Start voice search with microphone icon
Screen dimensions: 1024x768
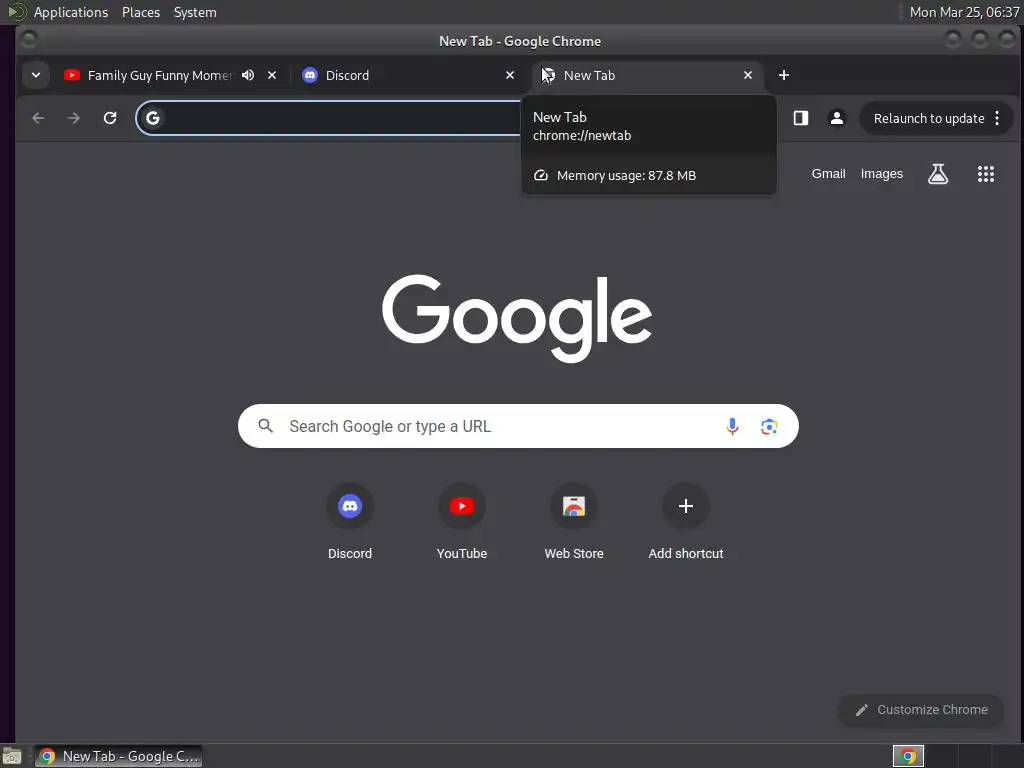732,426
